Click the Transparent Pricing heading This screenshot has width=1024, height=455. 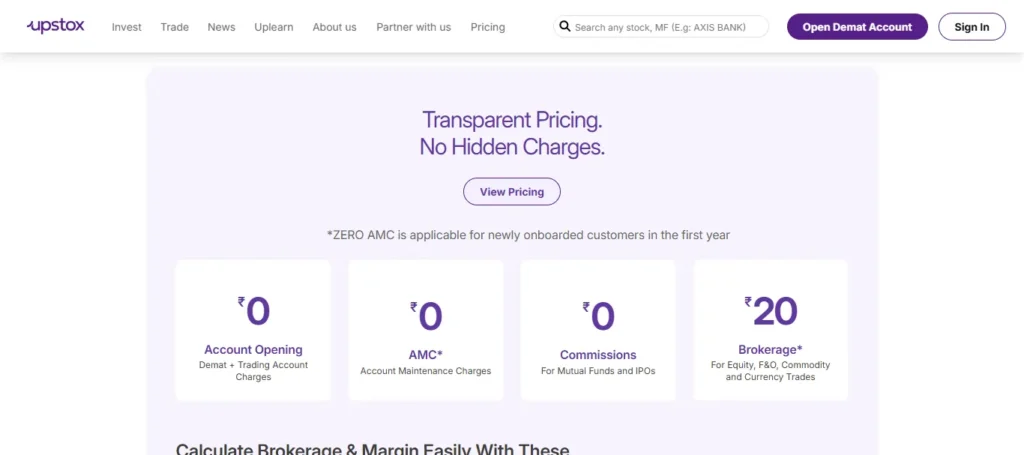(x=512, y=134)
